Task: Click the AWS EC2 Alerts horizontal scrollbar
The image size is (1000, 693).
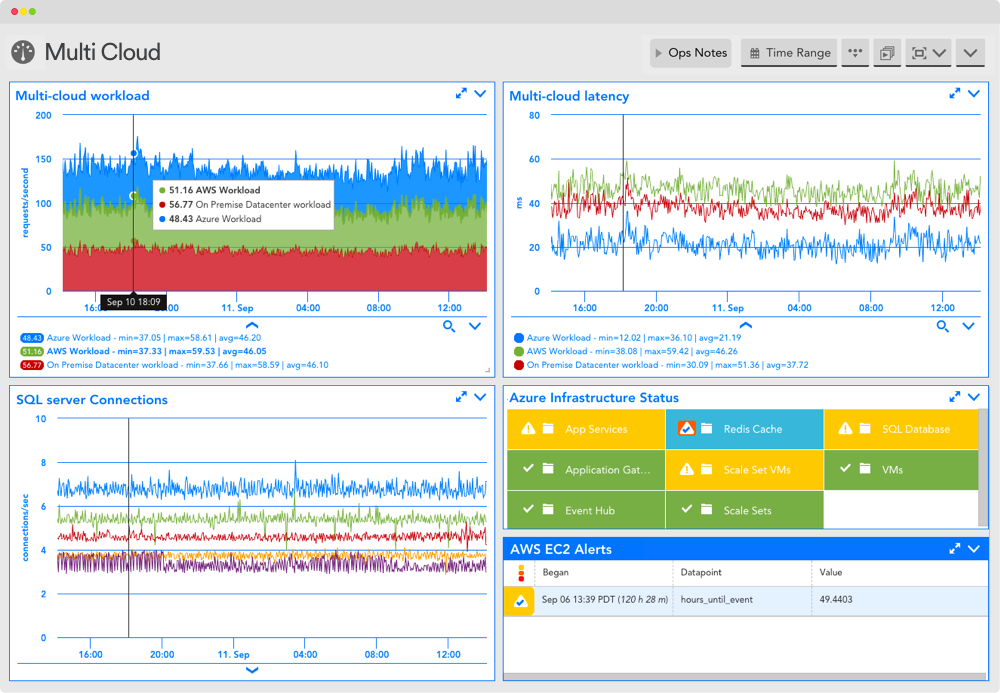Action: coord(745,676)
